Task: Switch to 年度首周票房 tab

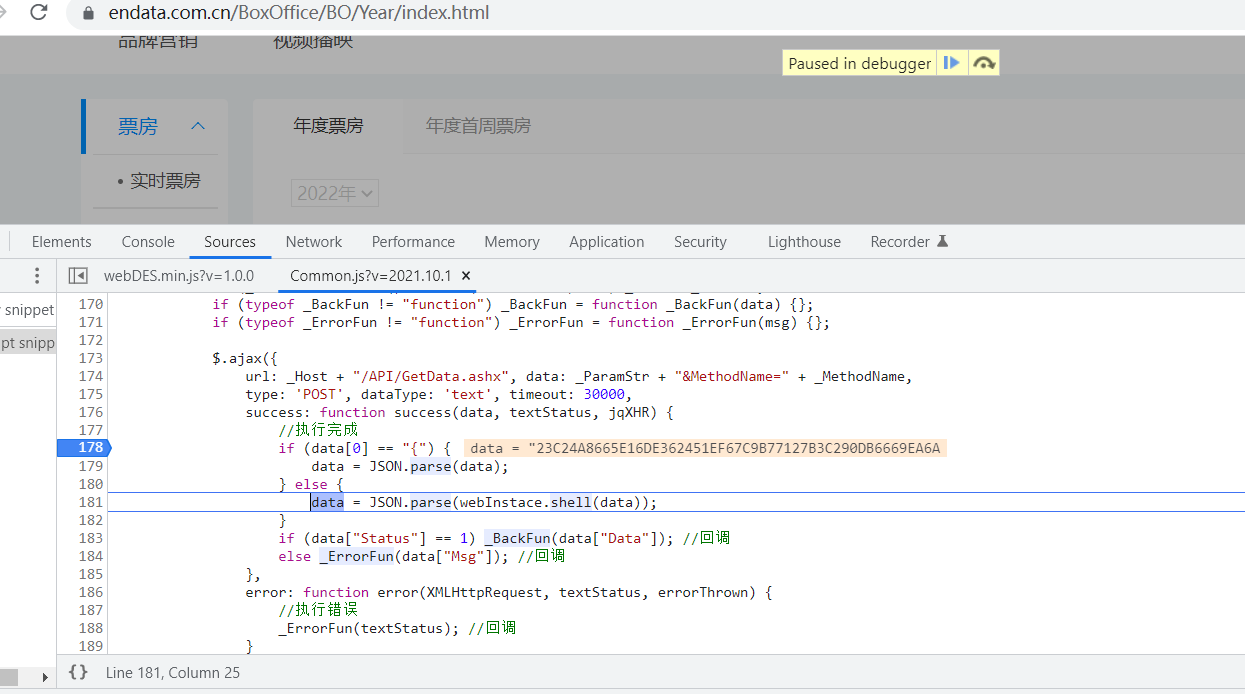Action: coord(478,126)
